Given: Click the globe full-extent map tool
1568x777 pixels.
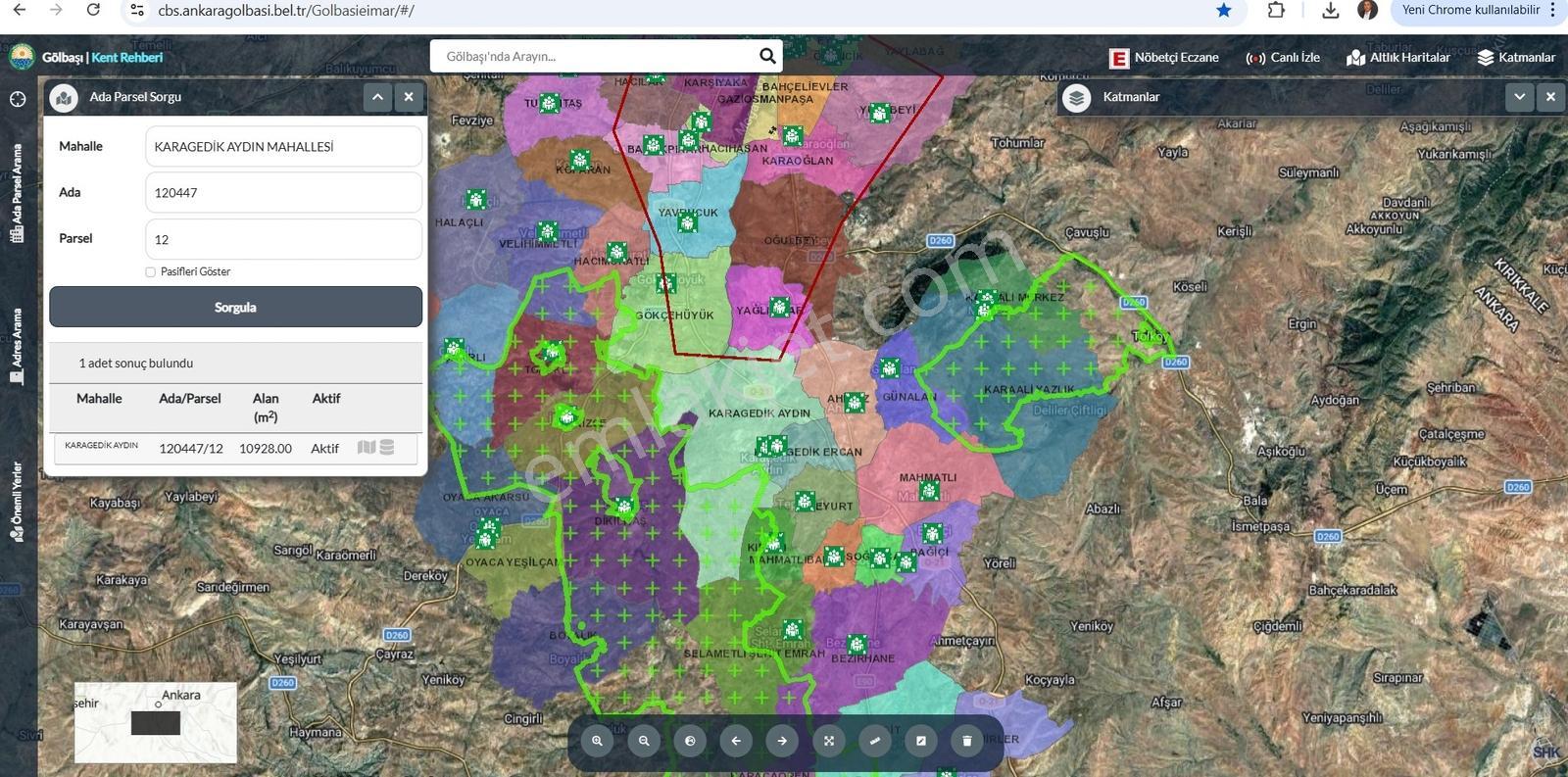Looking at the screenshot, I should 690,741.
